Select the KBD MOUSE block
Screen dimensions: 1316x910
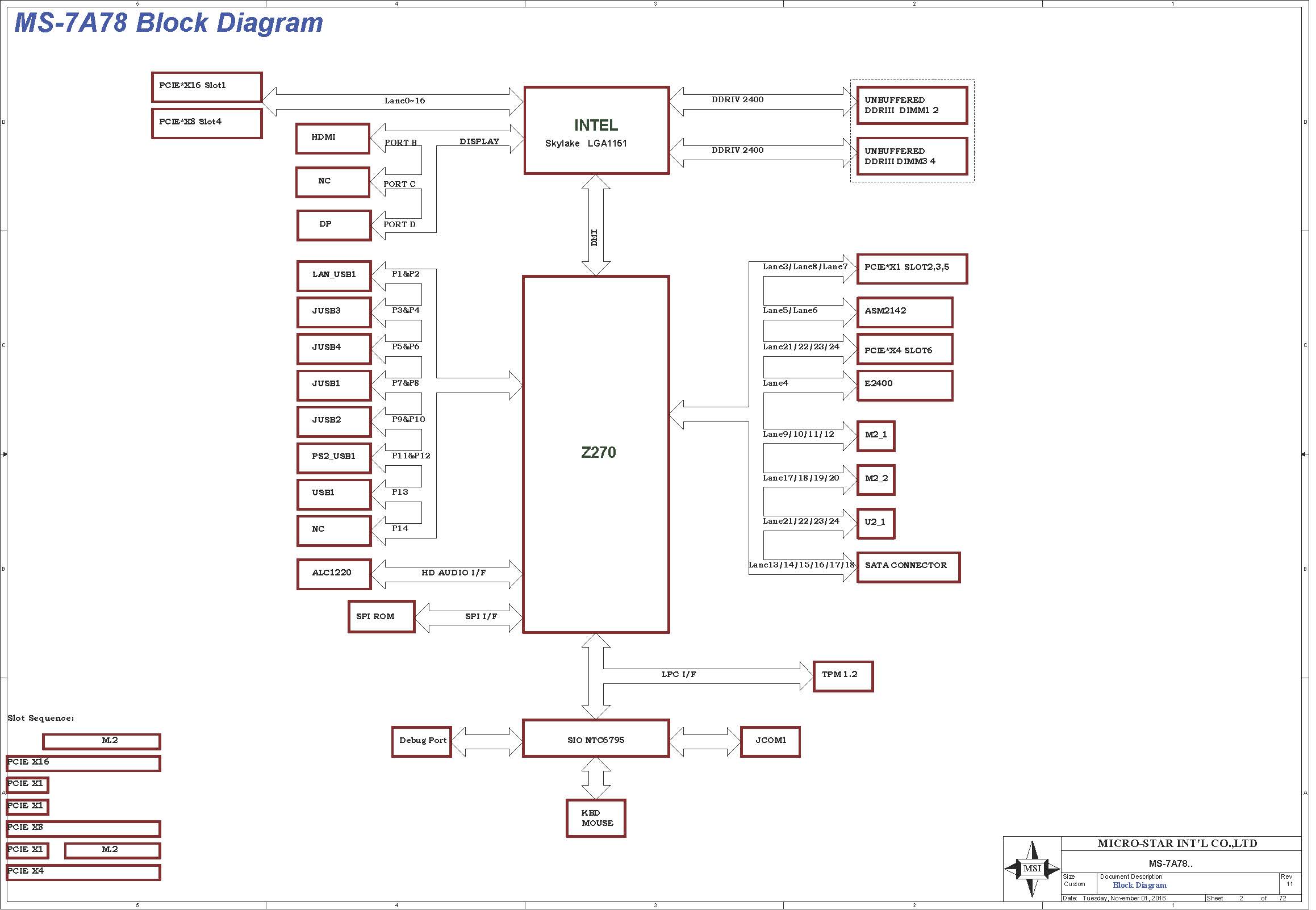tap(597, 819)
